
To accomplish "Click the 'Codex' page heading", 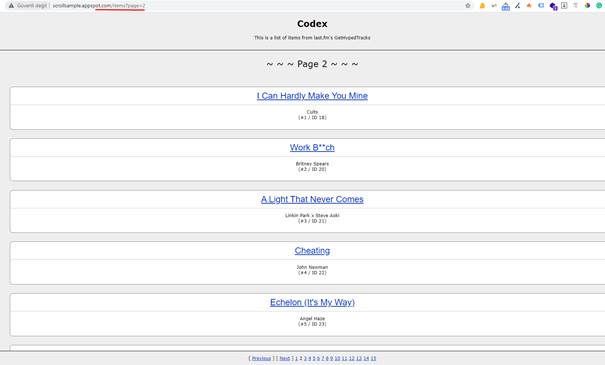I will pyautogui.click(x=312, y=24).
